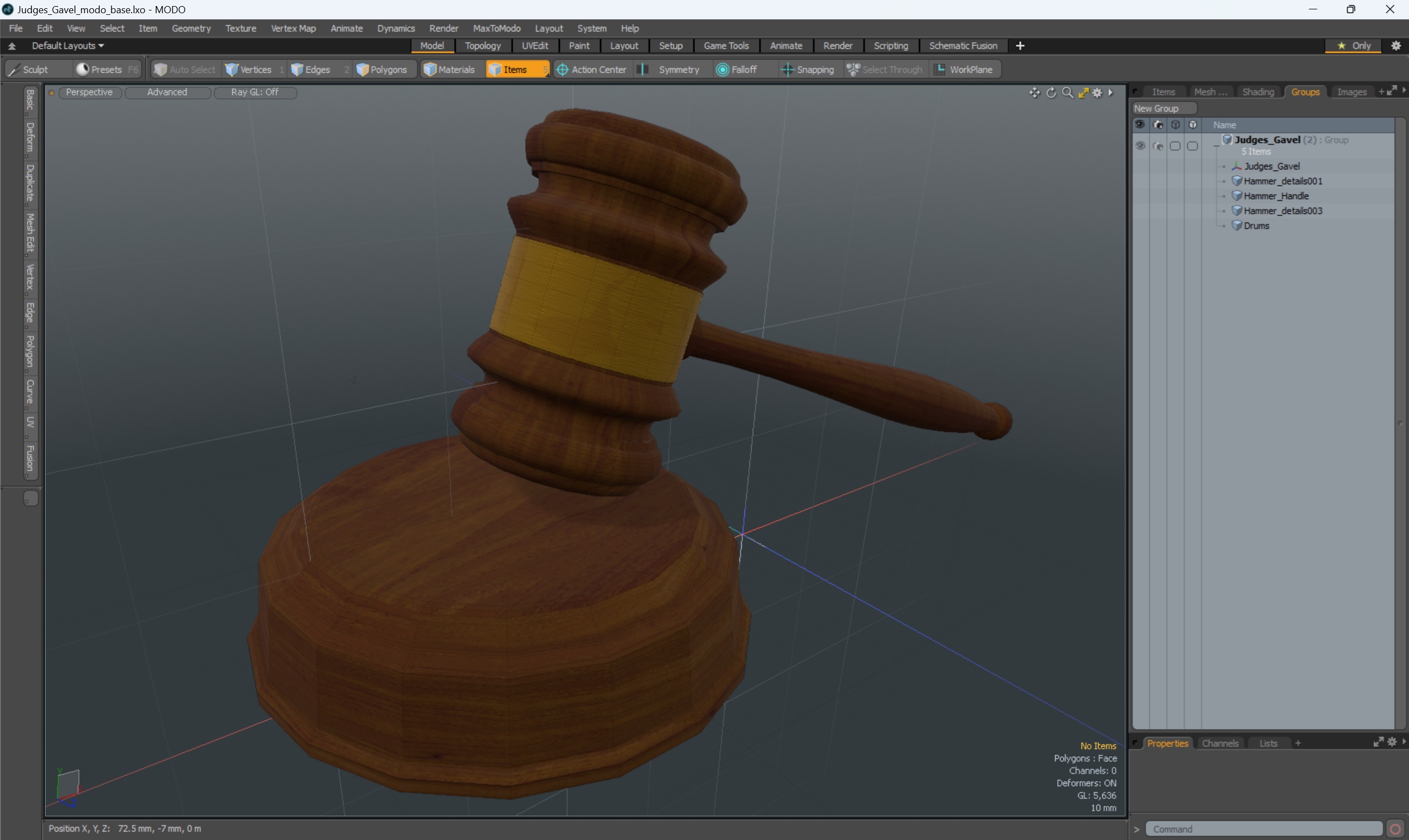The width and height of the screenshot is (1409, 840).
Task: Select the Sculpt tool in sidebar
Action: click(x=35, y=69)
